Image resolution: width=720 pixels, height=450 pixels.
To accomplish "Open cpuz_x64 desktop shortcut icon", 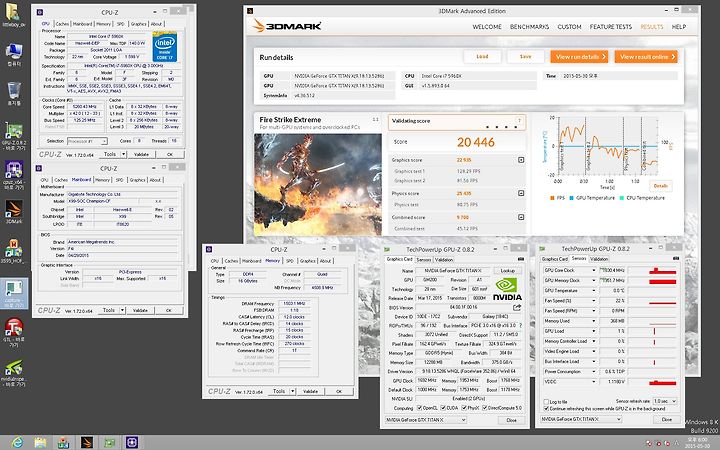I will point(14,170).
